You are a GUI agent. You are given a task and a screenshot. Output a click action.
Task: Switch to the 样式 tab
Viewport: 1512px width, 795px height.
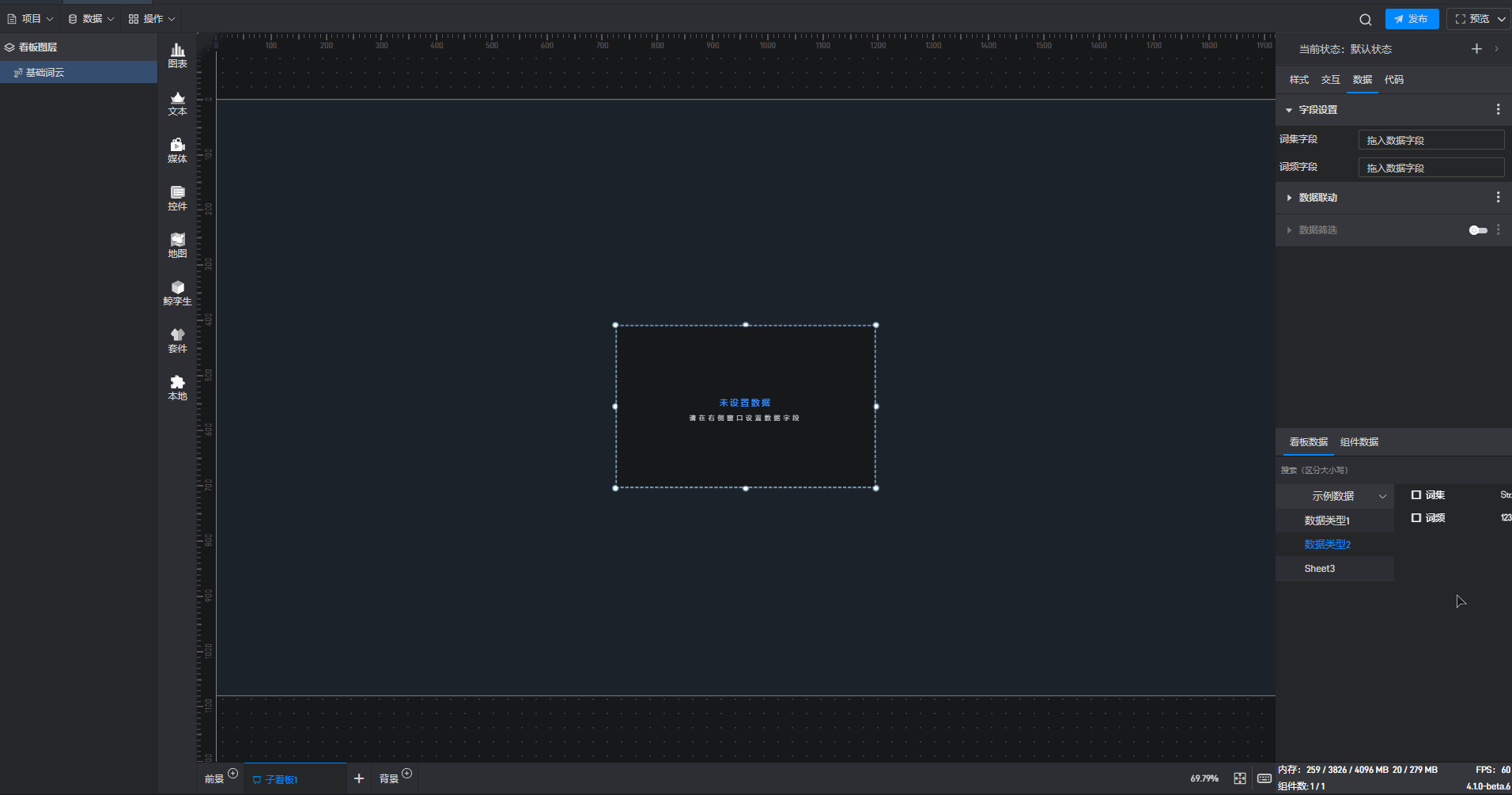1298,80
